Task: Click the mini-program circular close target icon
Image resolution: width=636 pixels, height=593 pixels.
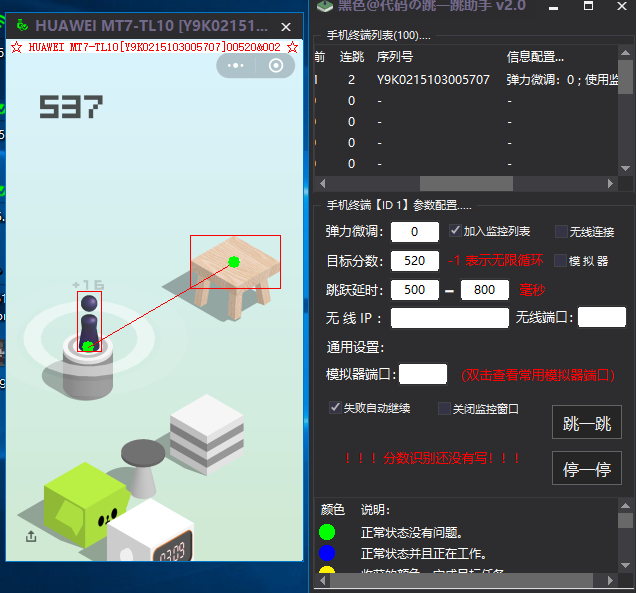Action: (276, 66)
